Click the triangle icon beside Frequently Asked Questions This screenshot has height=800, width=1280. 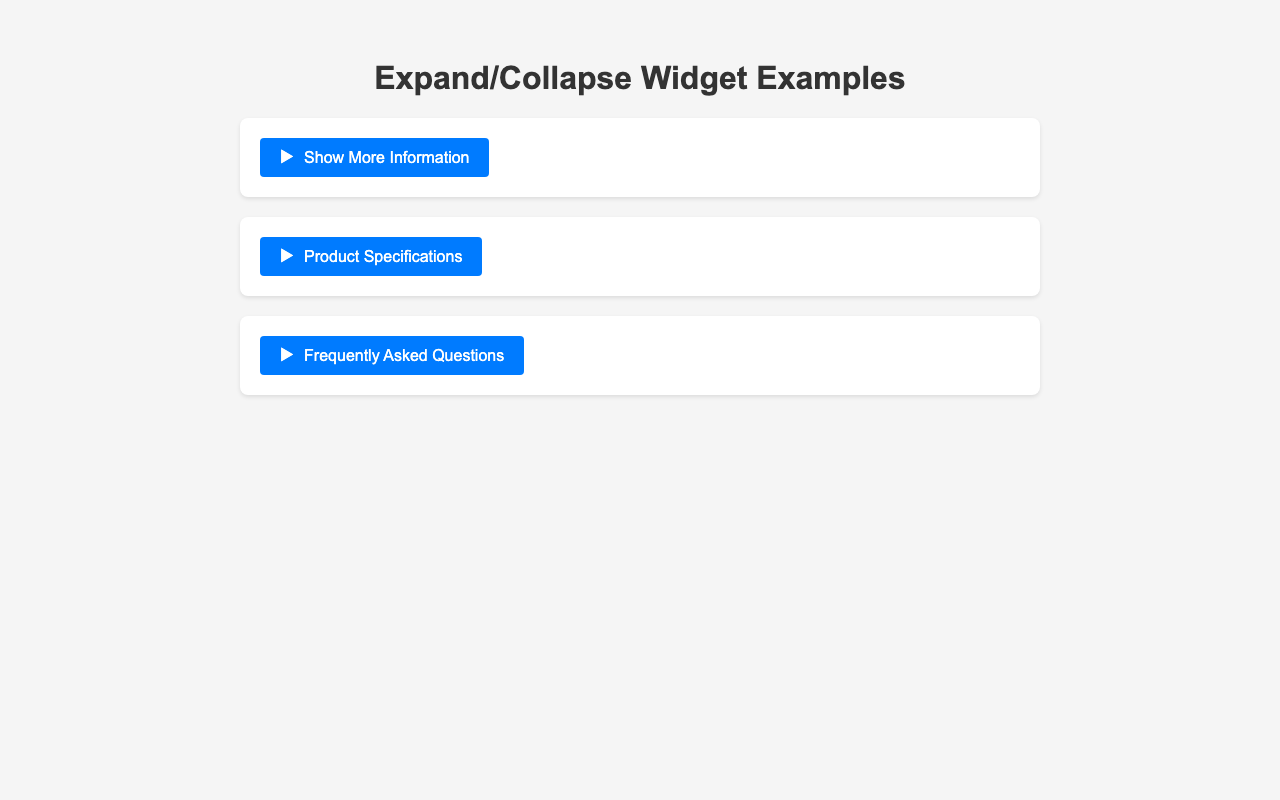tap(287, 355)
